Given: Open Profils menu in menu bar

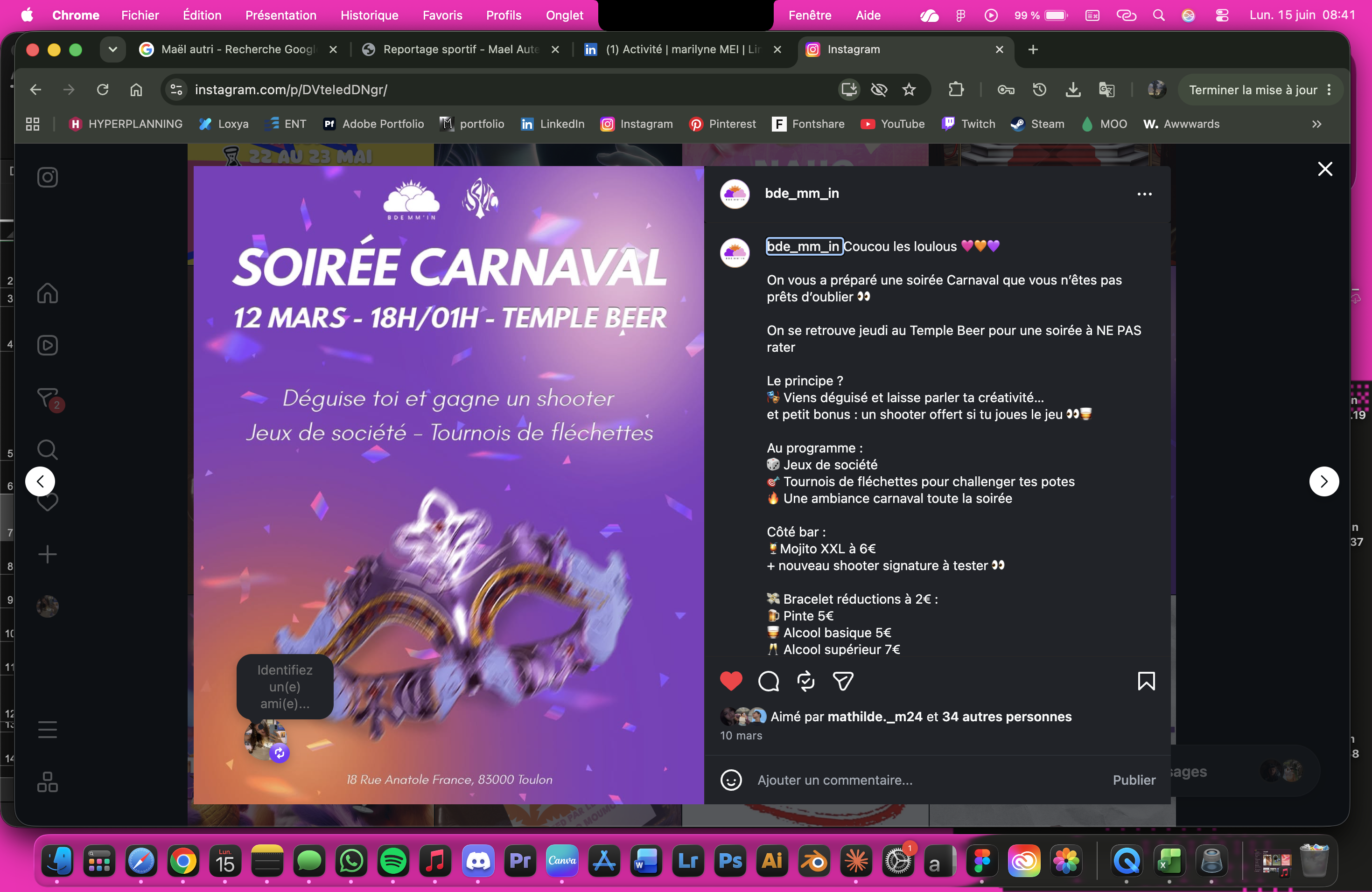Looking at the screenshot, I should coord(503,15).
